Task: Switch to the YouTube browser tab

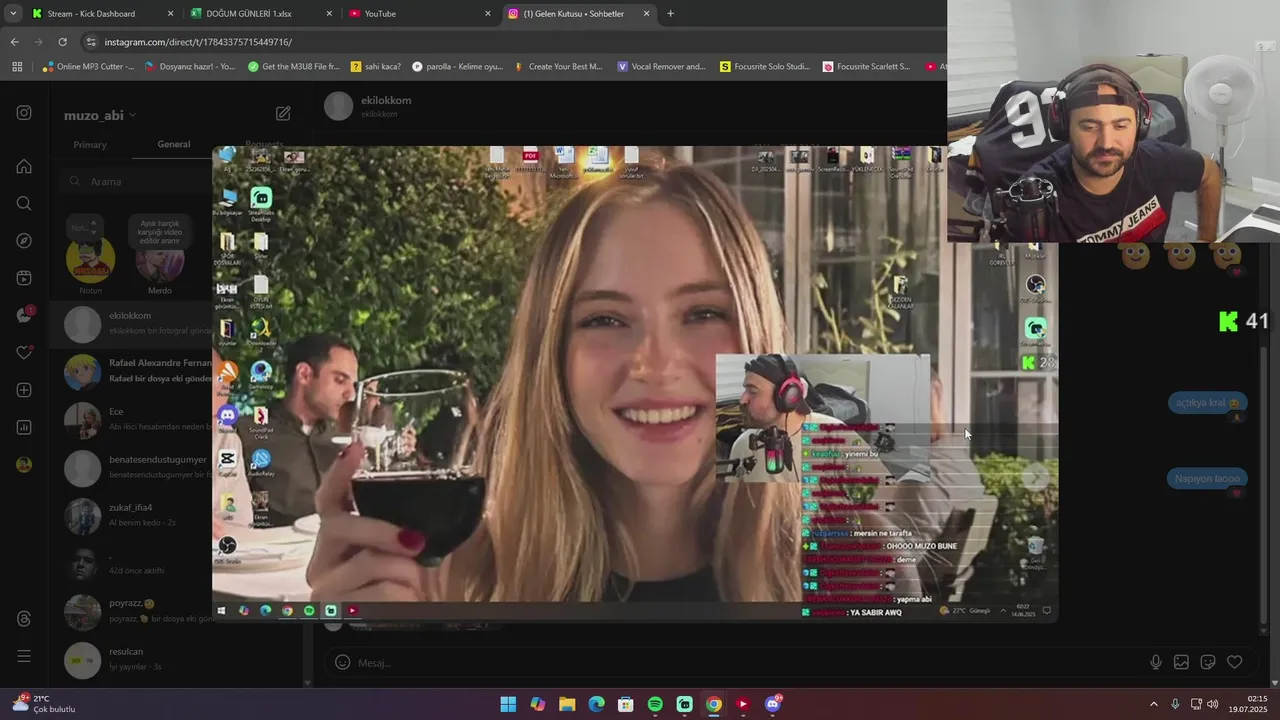Action: tap(420, 13)
